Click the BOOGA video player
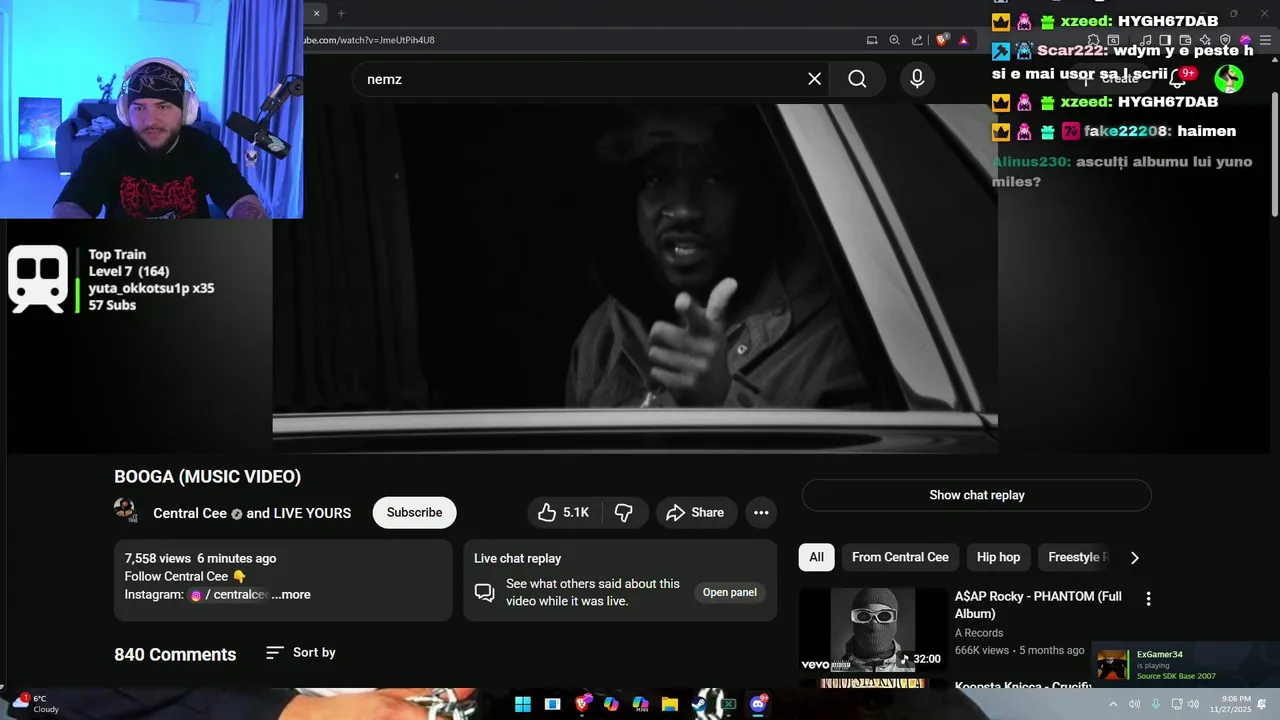Viewport: 1280px width, 720px height. click(635, 278)
